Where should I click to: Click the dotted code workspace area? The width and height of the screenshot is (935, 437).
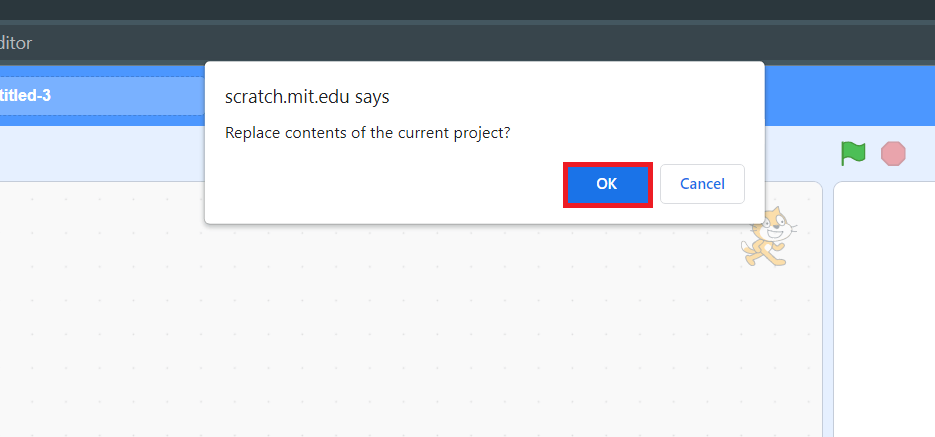pyautogui.click(x=300, y=320)
